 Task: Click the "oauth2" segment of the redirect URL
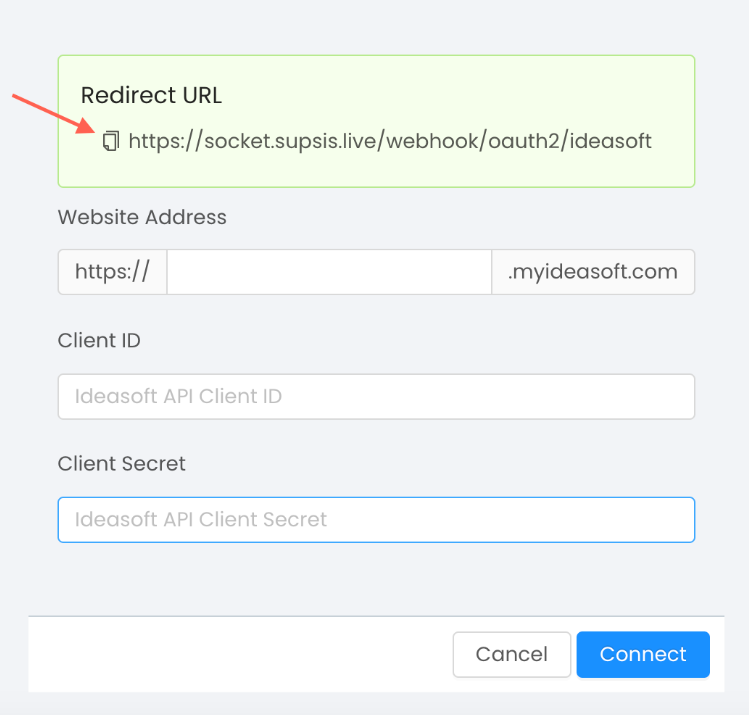523,141
